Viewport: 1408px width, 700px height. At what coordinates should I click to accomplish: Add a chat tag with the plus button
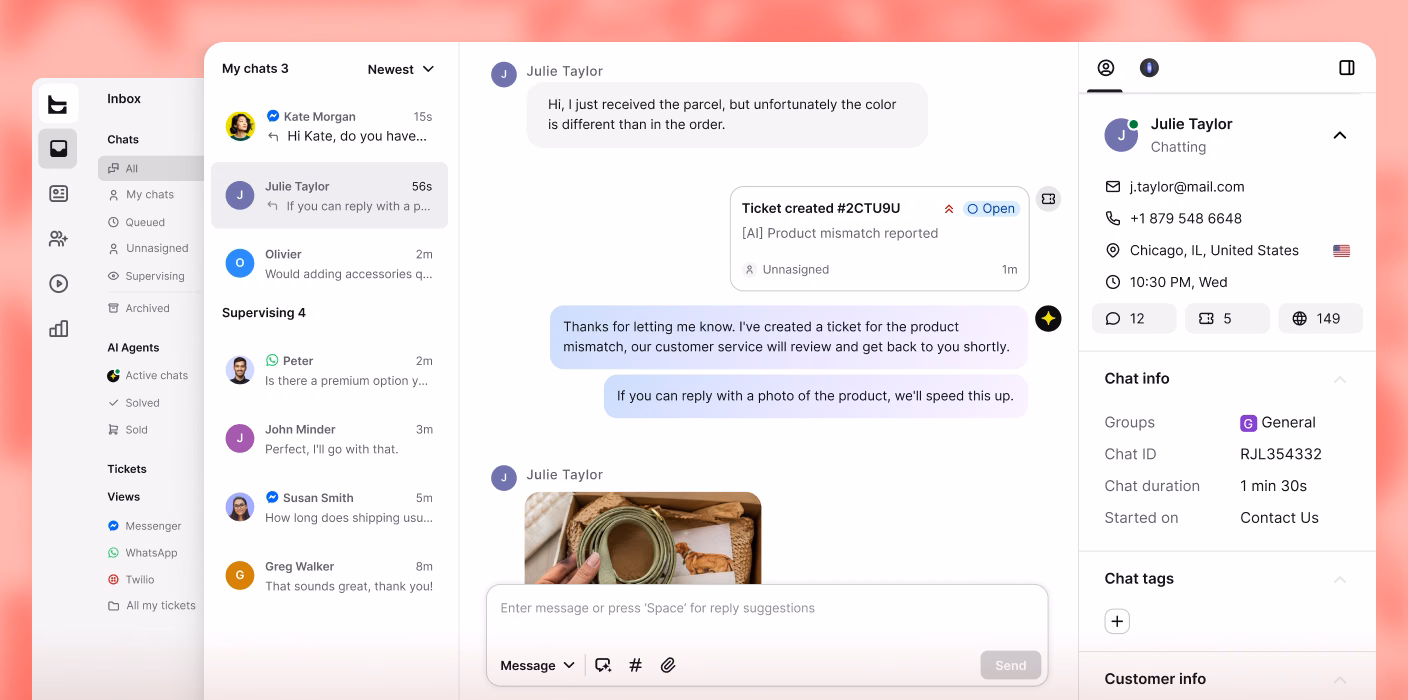point(1117,621)
